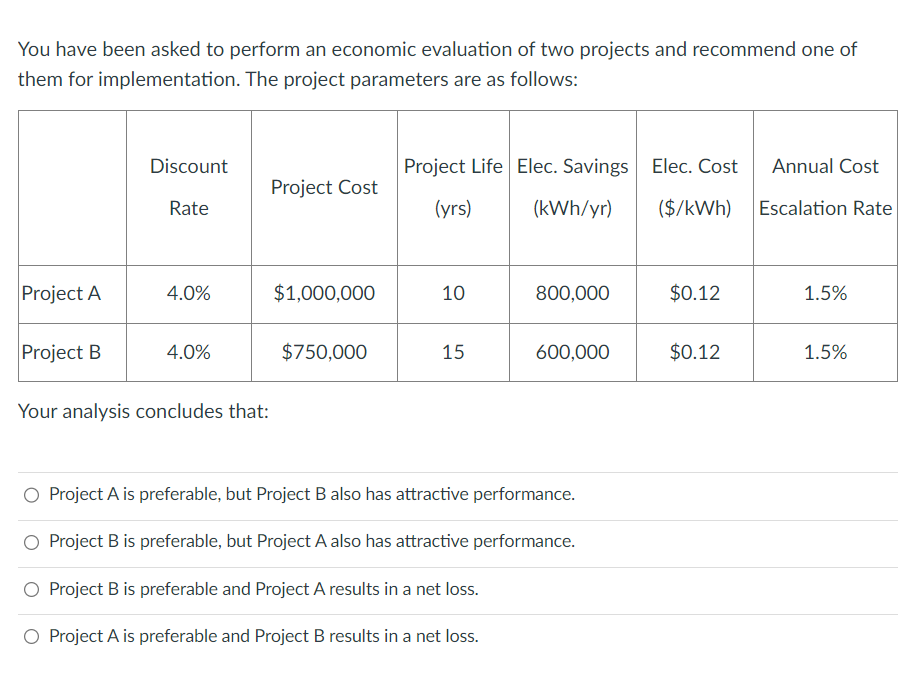The height and width of the screenshot is (680, 911).
Task: Click the Elec. Savings (kWh/yr) header
Action: coord(572,187)
